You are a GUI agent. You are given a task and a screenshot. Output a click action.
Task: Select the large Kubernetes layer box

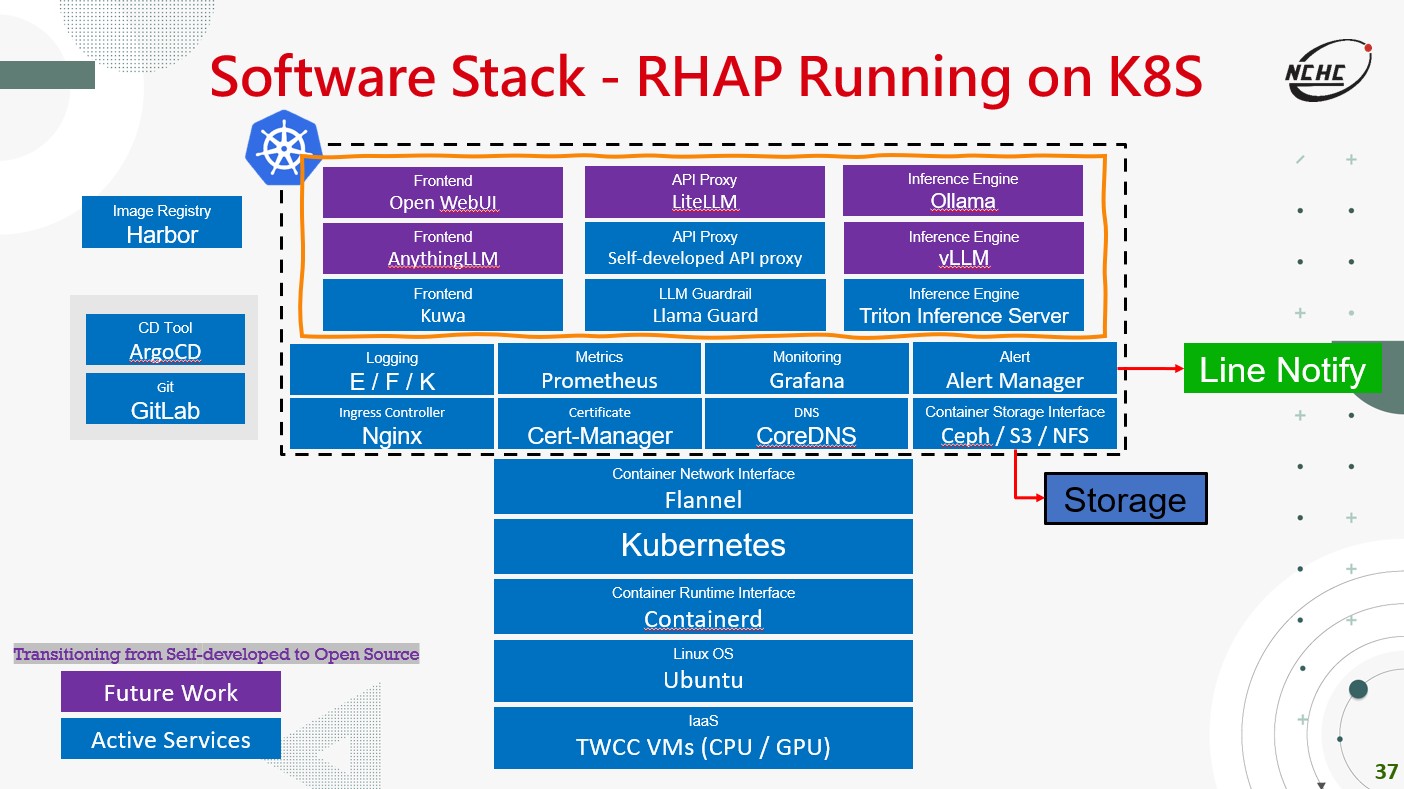703,546
